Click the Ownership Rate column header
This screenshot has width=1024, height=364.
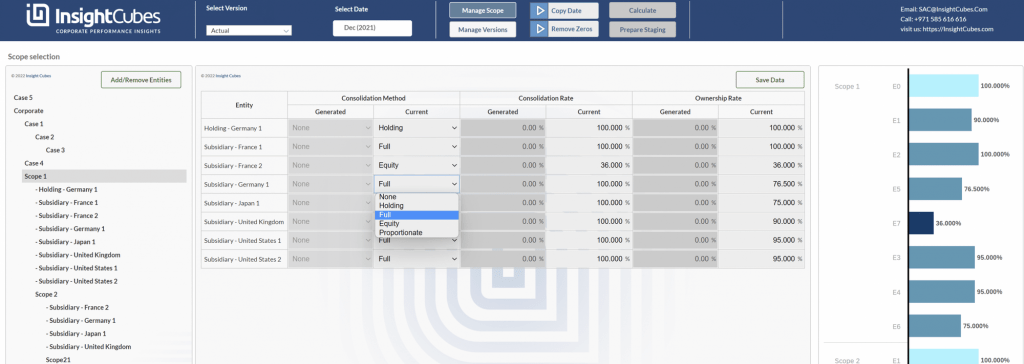[718, 97]
